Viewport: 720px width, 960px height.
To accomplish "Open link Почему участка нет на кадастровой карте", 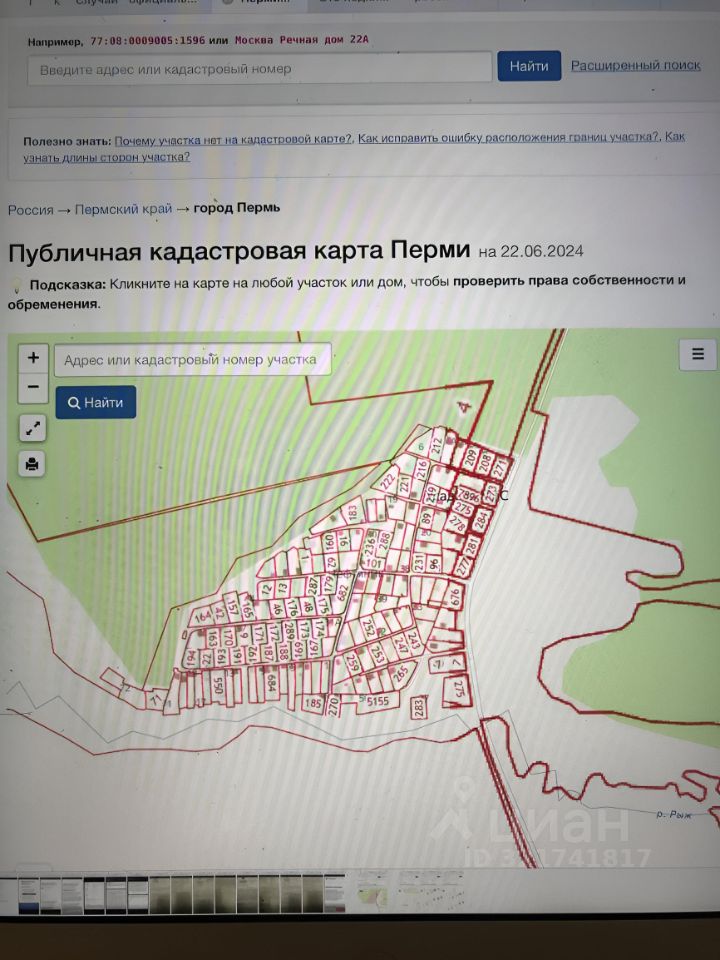I will (233, 140).
